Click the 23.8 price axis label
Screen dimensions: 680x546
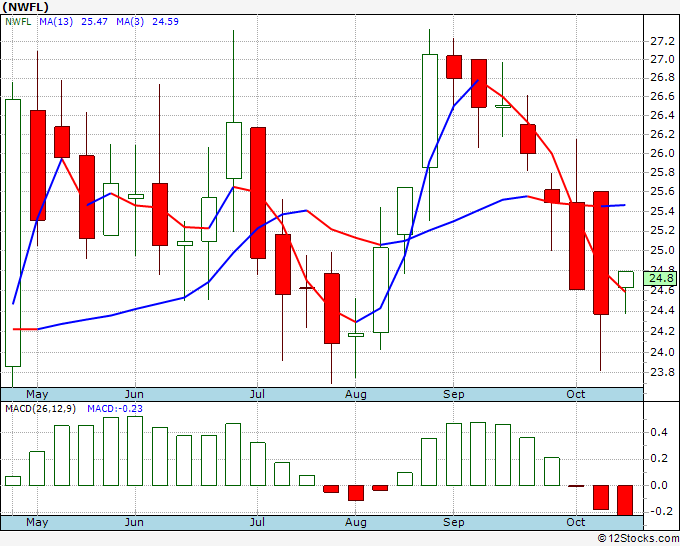pyautogui.click(x=662, y=372)
